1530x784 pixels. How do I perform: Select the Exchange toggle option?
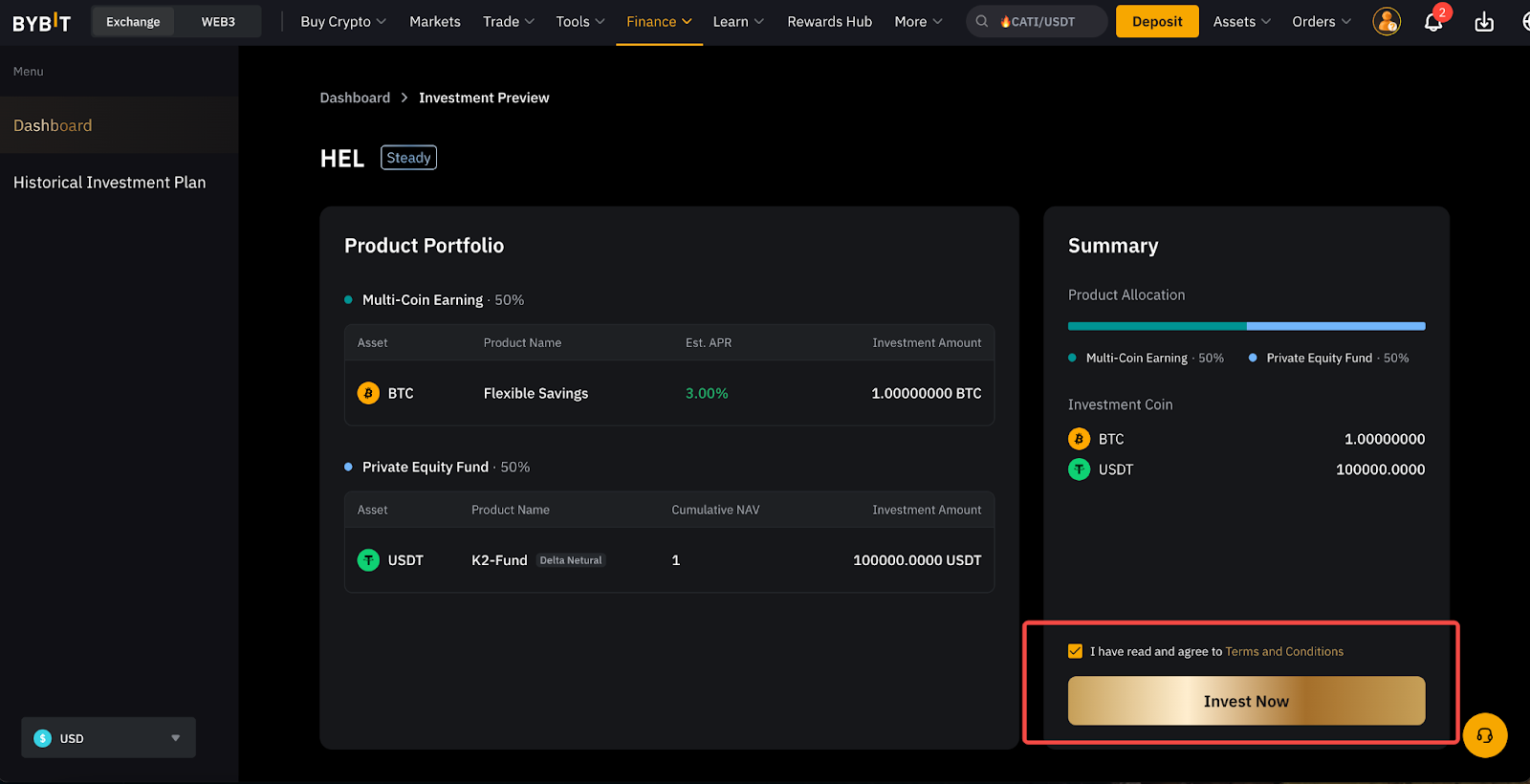tap(133, 22)
